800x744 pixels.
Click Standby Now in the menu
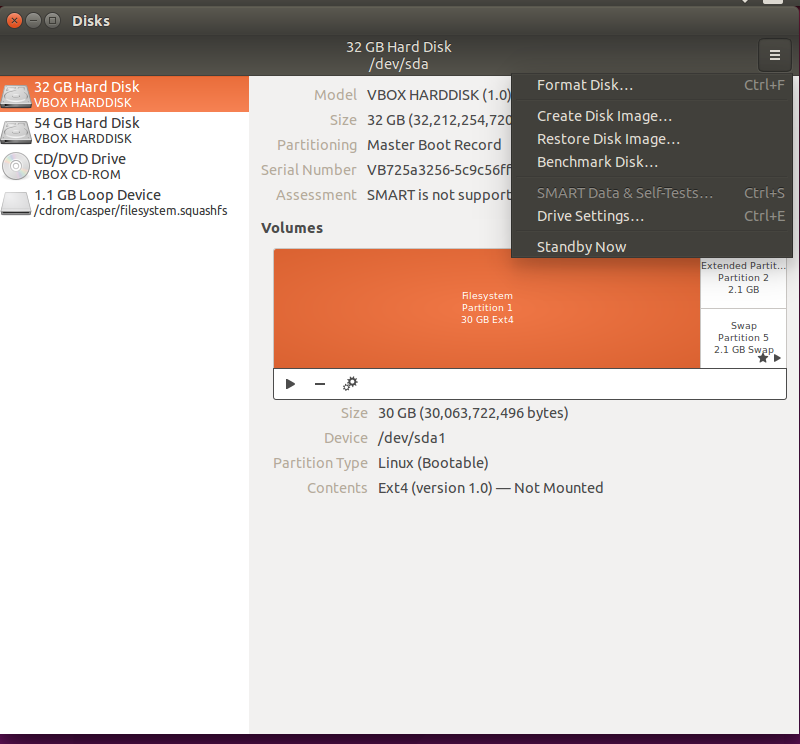(x=581, y=247)
